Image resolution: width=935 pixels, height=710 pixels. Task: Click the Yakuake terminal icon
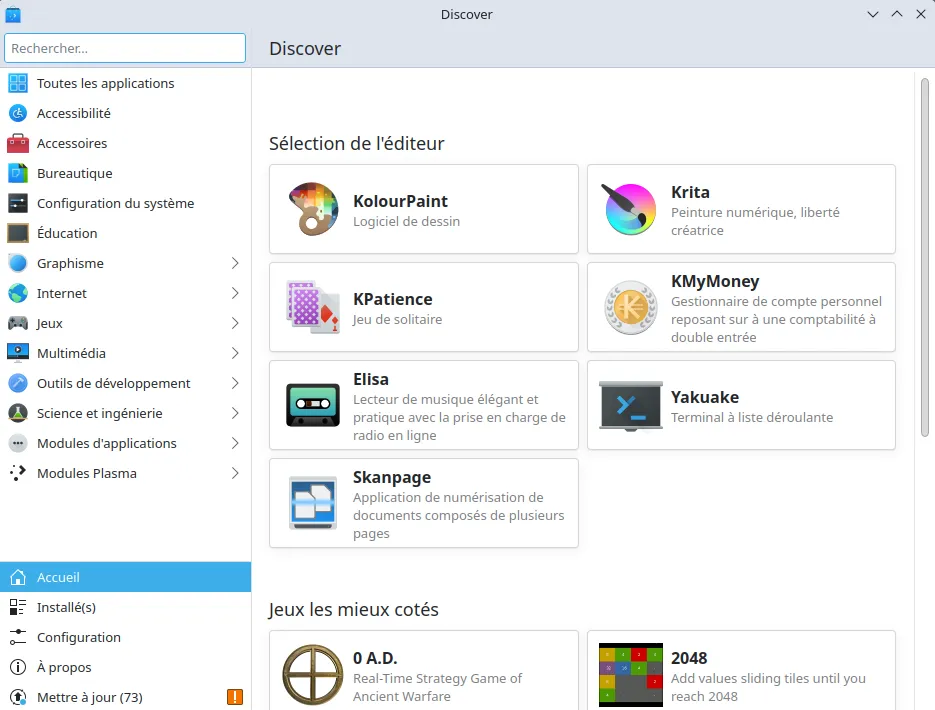coord(630,405)
